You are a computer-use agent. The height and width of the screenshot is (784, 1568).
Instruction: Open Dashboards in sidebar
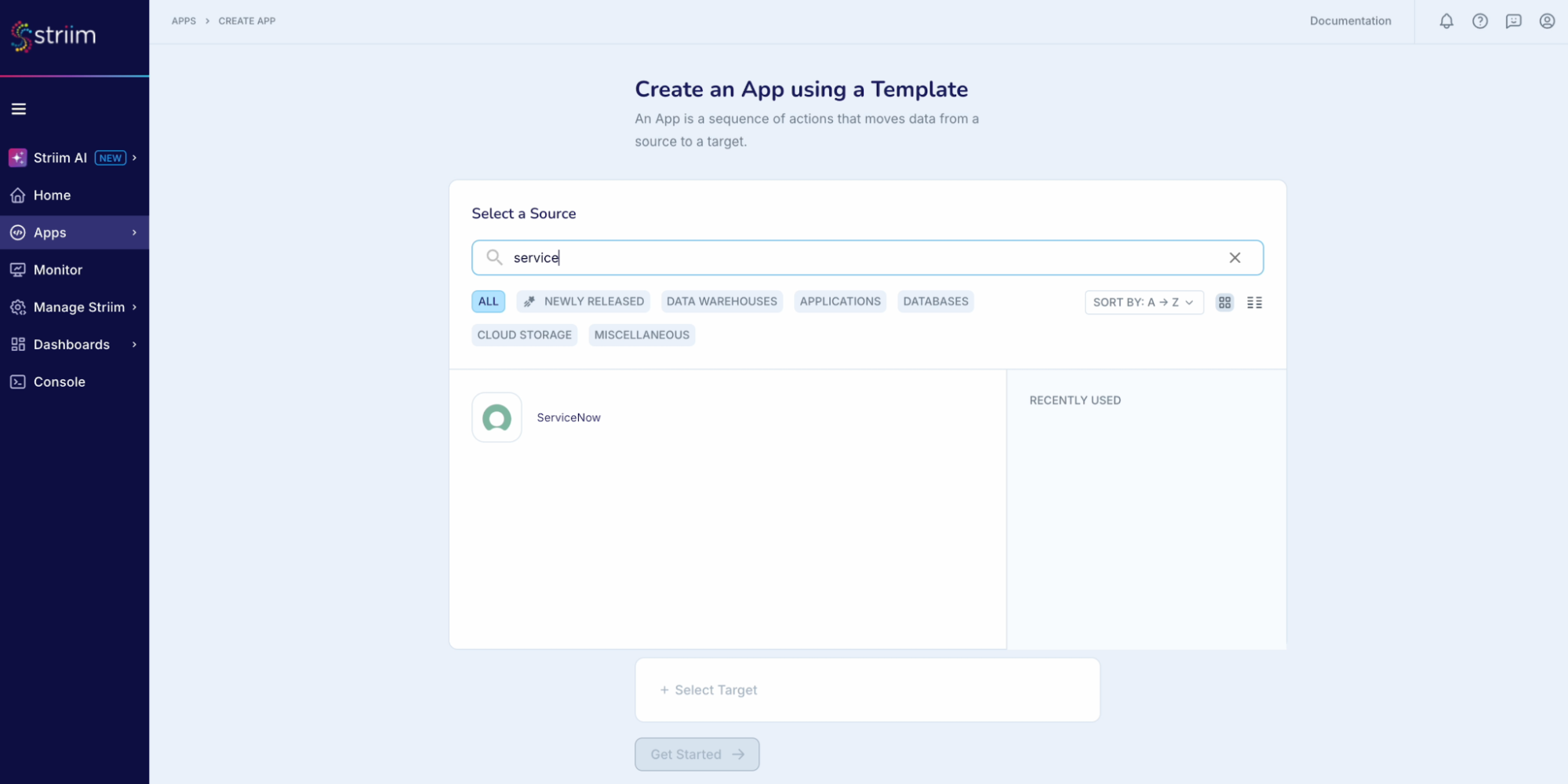click(x=74, y=345)
